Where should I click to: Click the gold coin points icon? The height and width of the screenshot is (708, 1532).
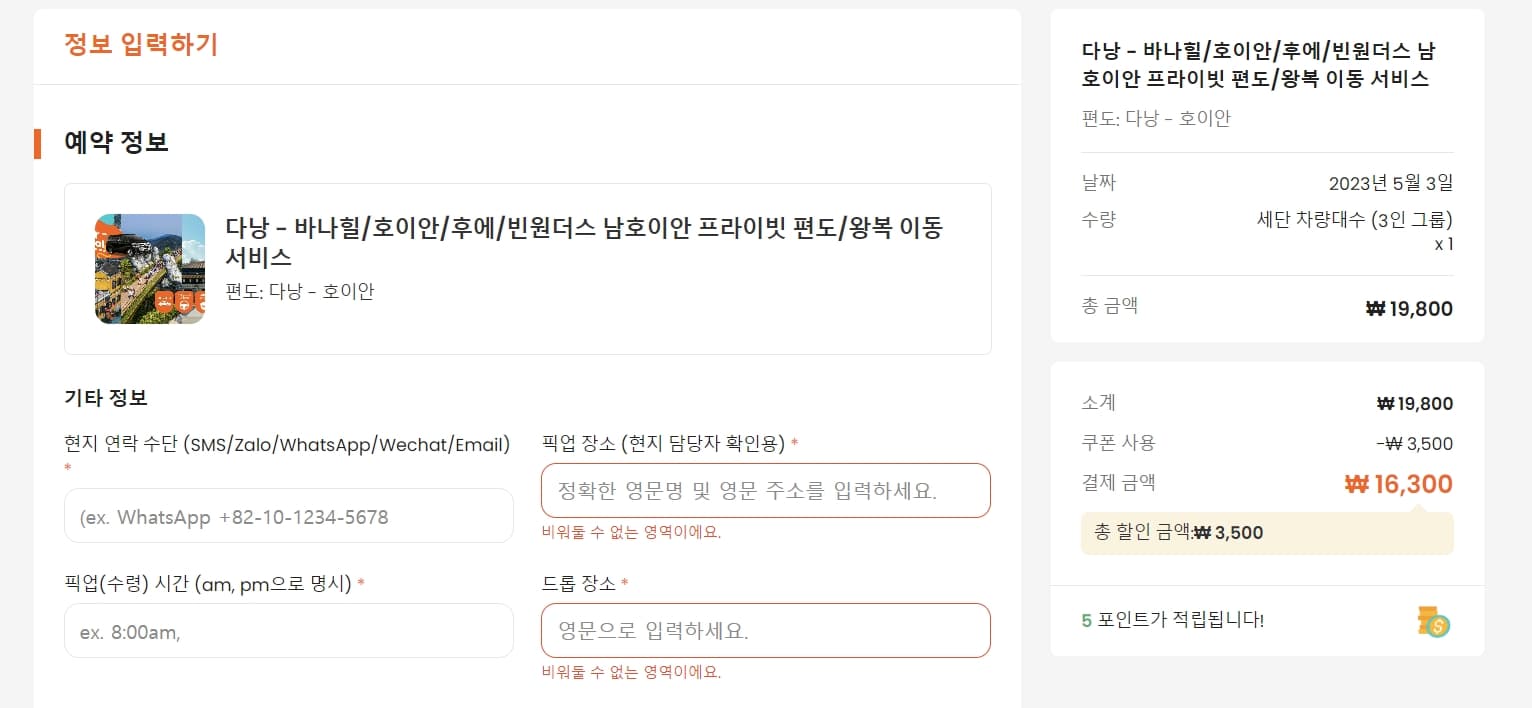[1434, 622]
